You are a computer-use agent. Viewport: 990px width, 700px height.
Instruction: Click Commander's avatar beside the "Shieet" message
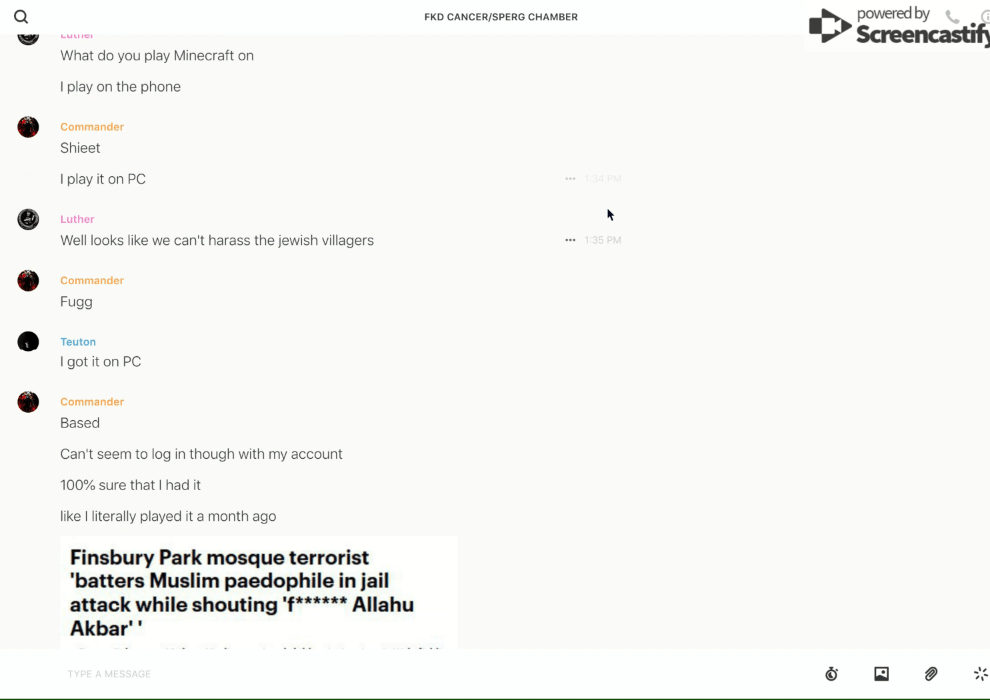point(28,127)
